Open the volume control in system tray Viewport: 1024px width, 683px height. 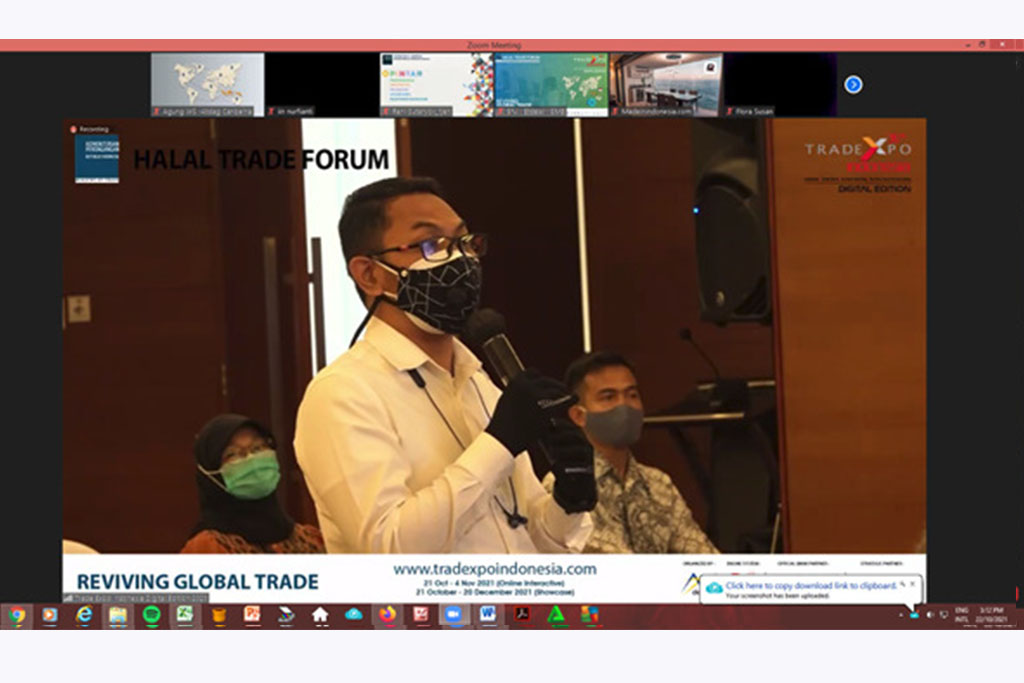[x=929, y=615]
